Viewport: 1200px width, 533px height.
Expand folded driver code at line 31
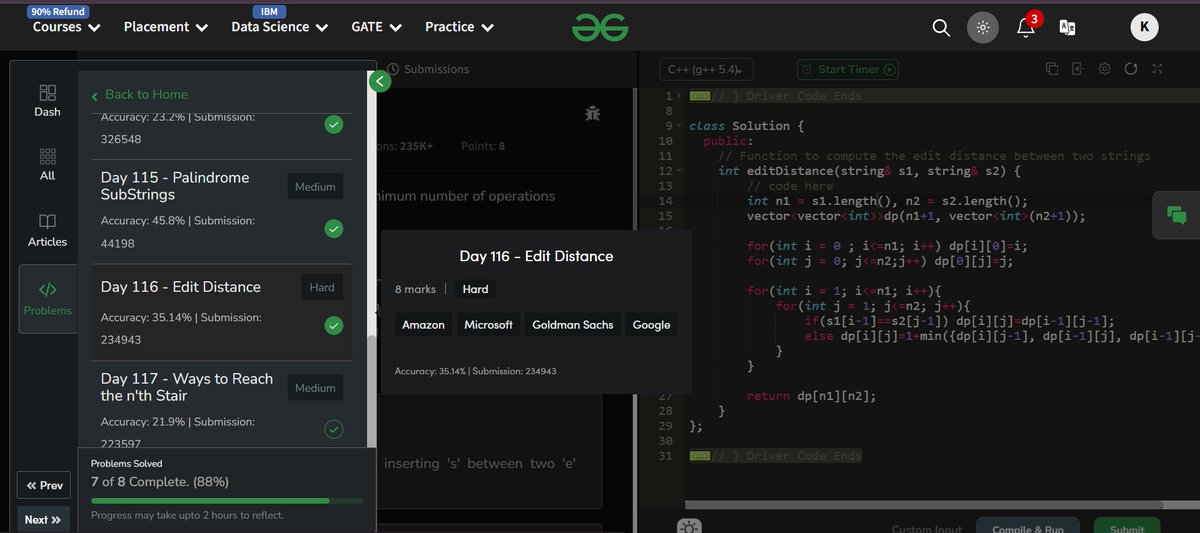(x=700, y=456)
